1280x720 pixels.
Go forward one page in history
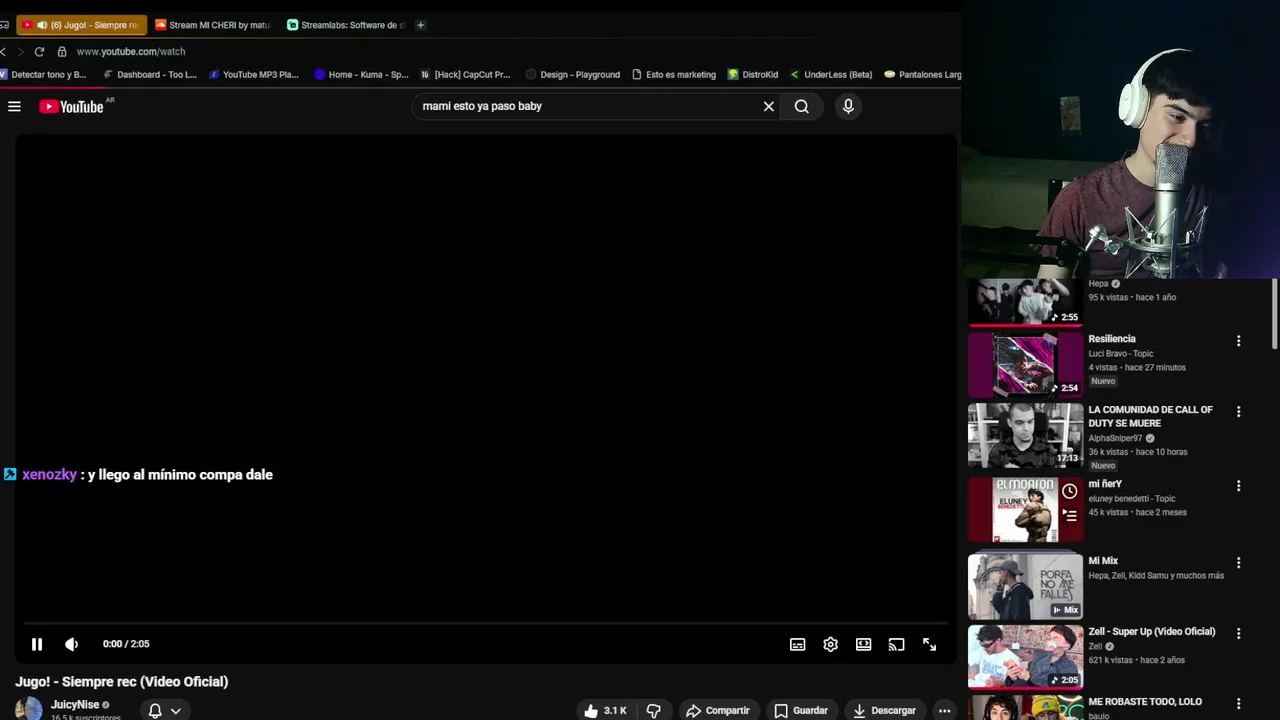(x=20, y=51)
